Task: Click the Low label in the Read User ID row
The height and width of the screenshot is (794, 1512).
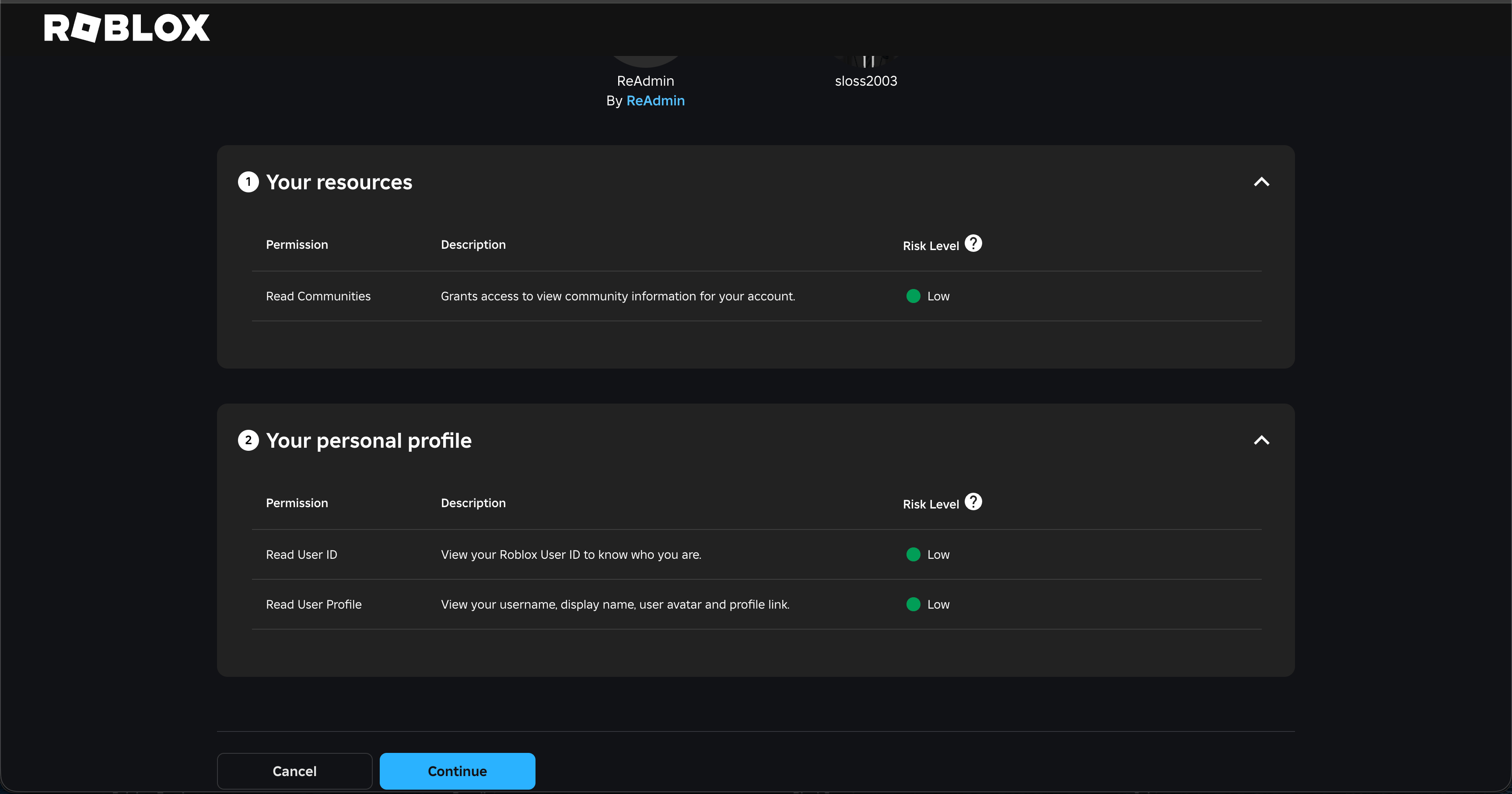Action: coord(938,555)
